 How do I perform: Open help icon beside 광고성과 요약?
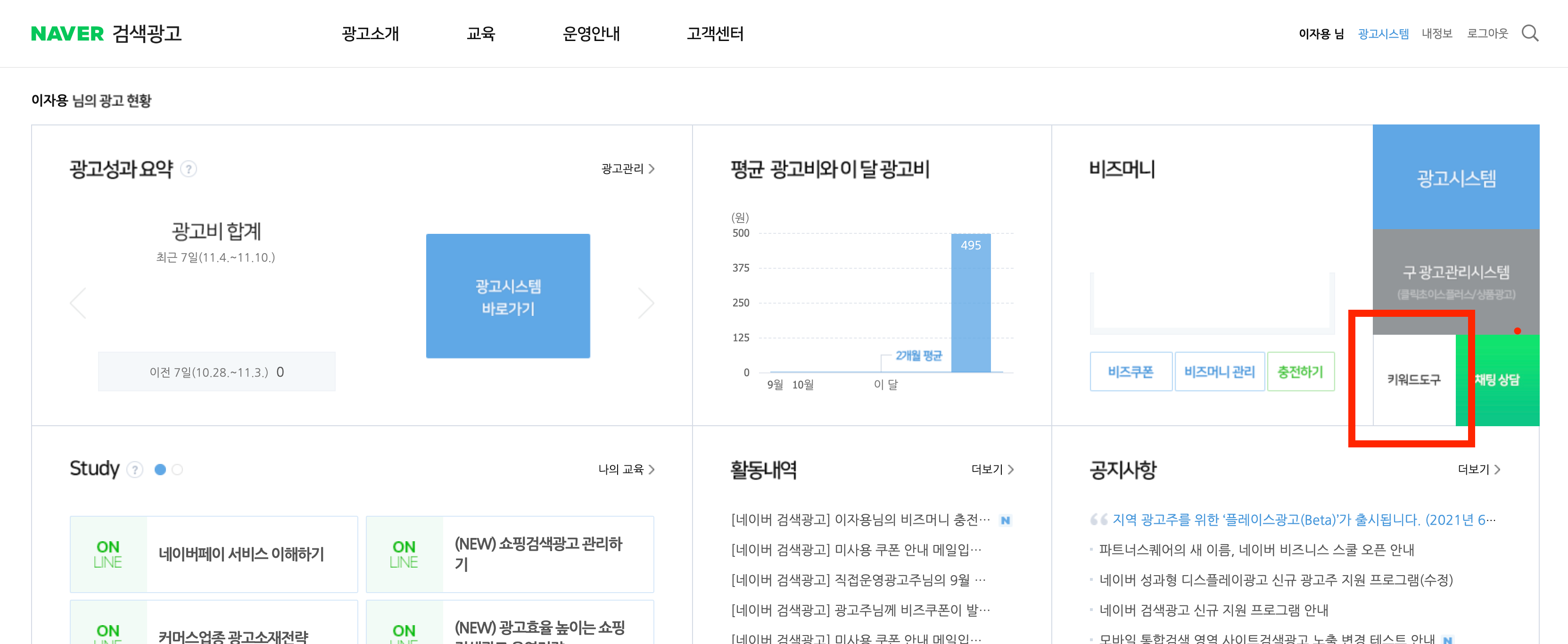(x=189, y=169)
